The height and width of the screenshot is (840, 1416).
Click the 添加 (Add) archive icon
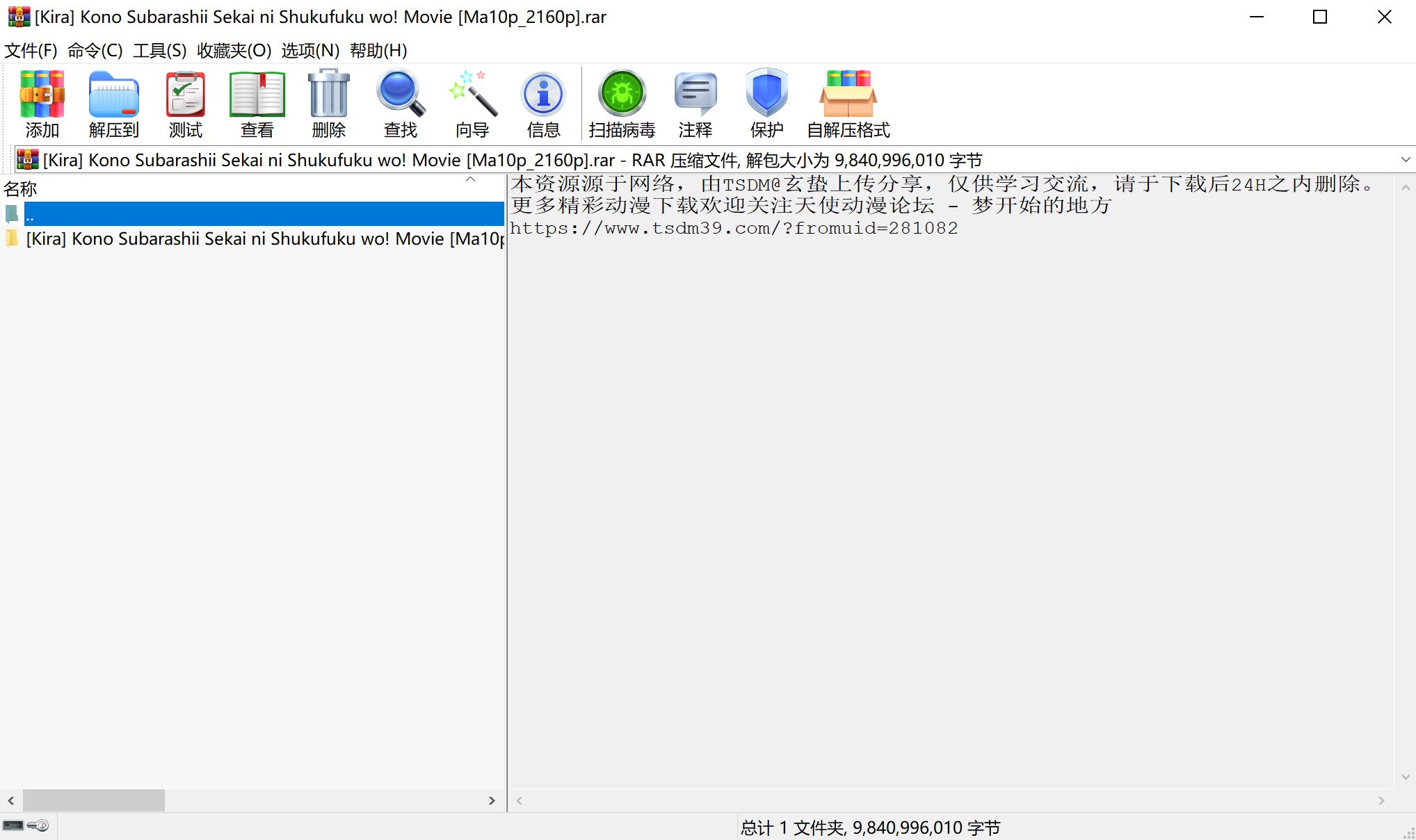(x=42, y=103)
